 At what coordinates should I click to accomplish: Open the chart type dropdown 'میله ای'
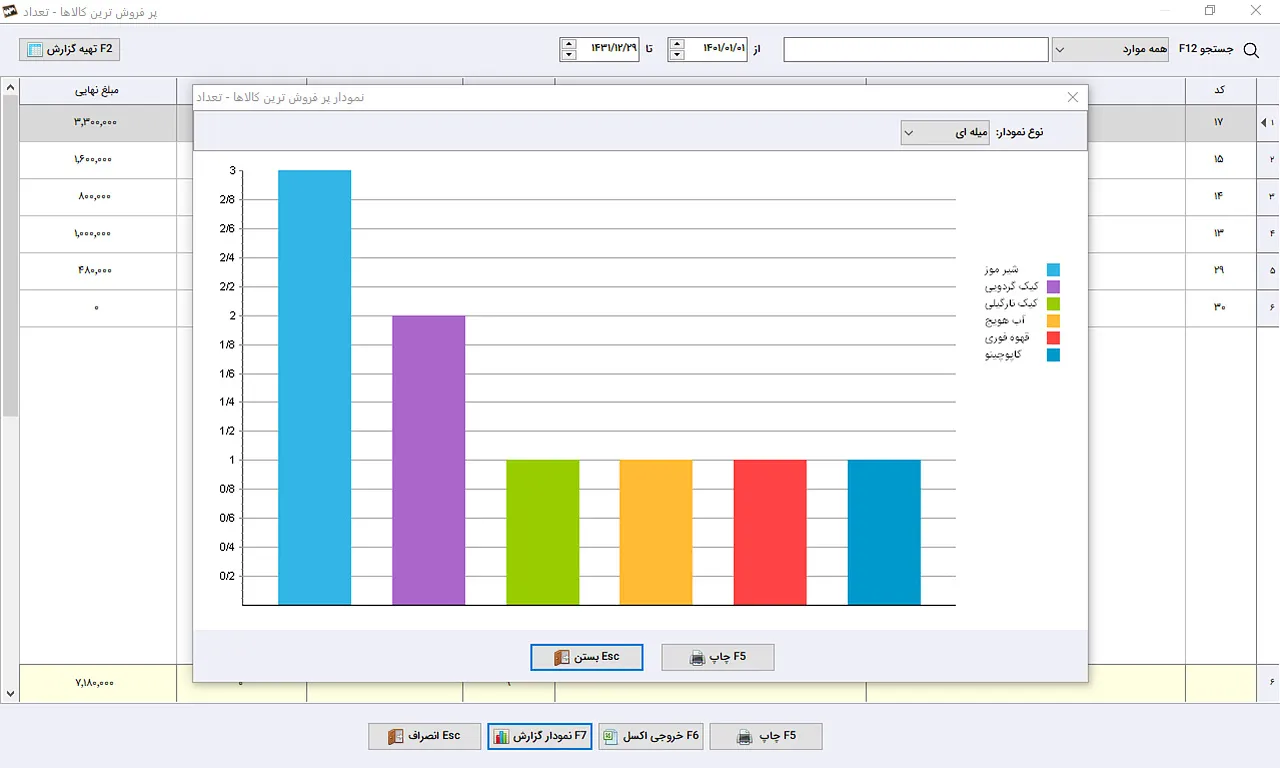946,132
